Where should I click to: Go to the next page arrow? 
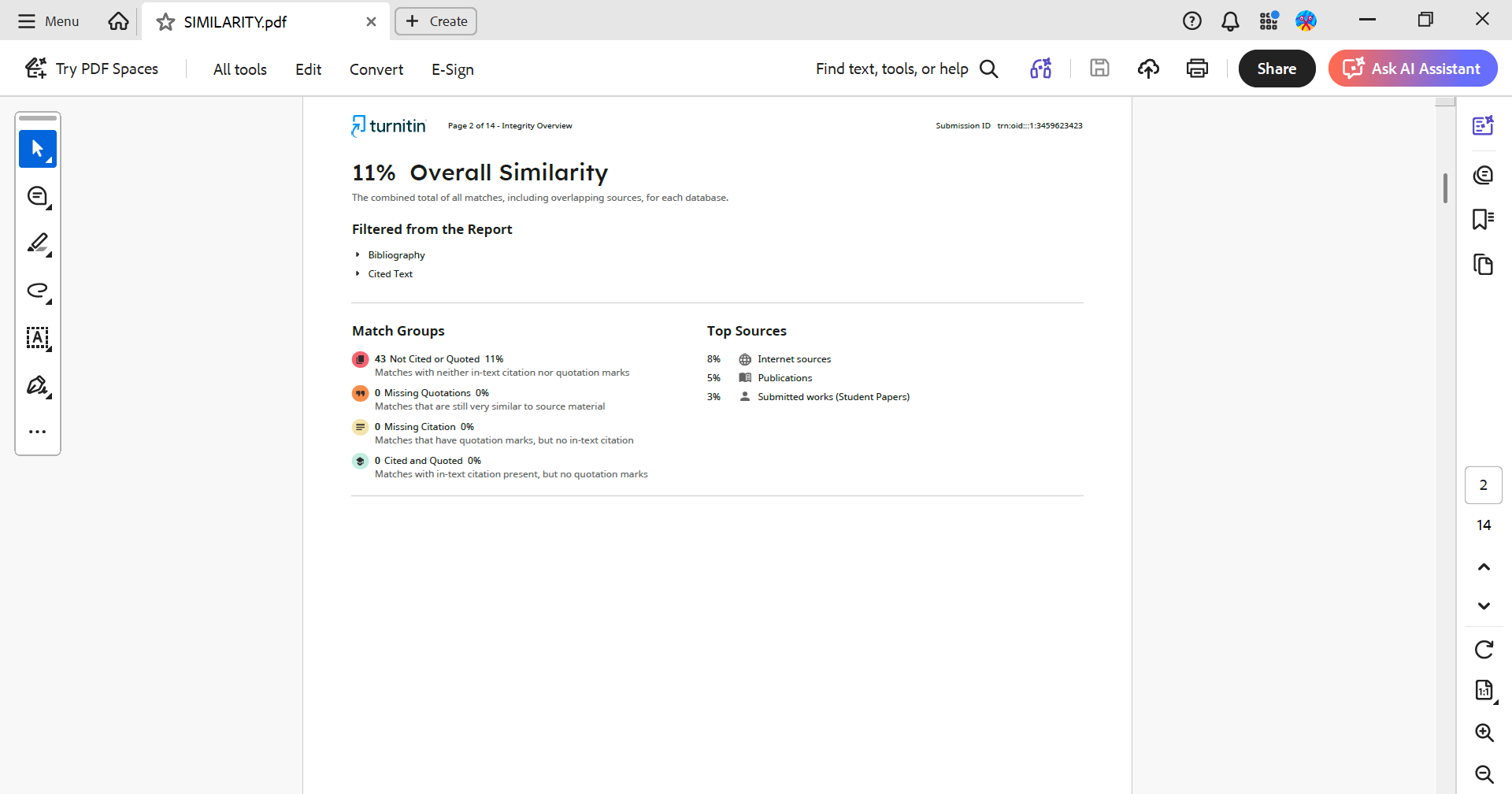[x=1484, y=606]
